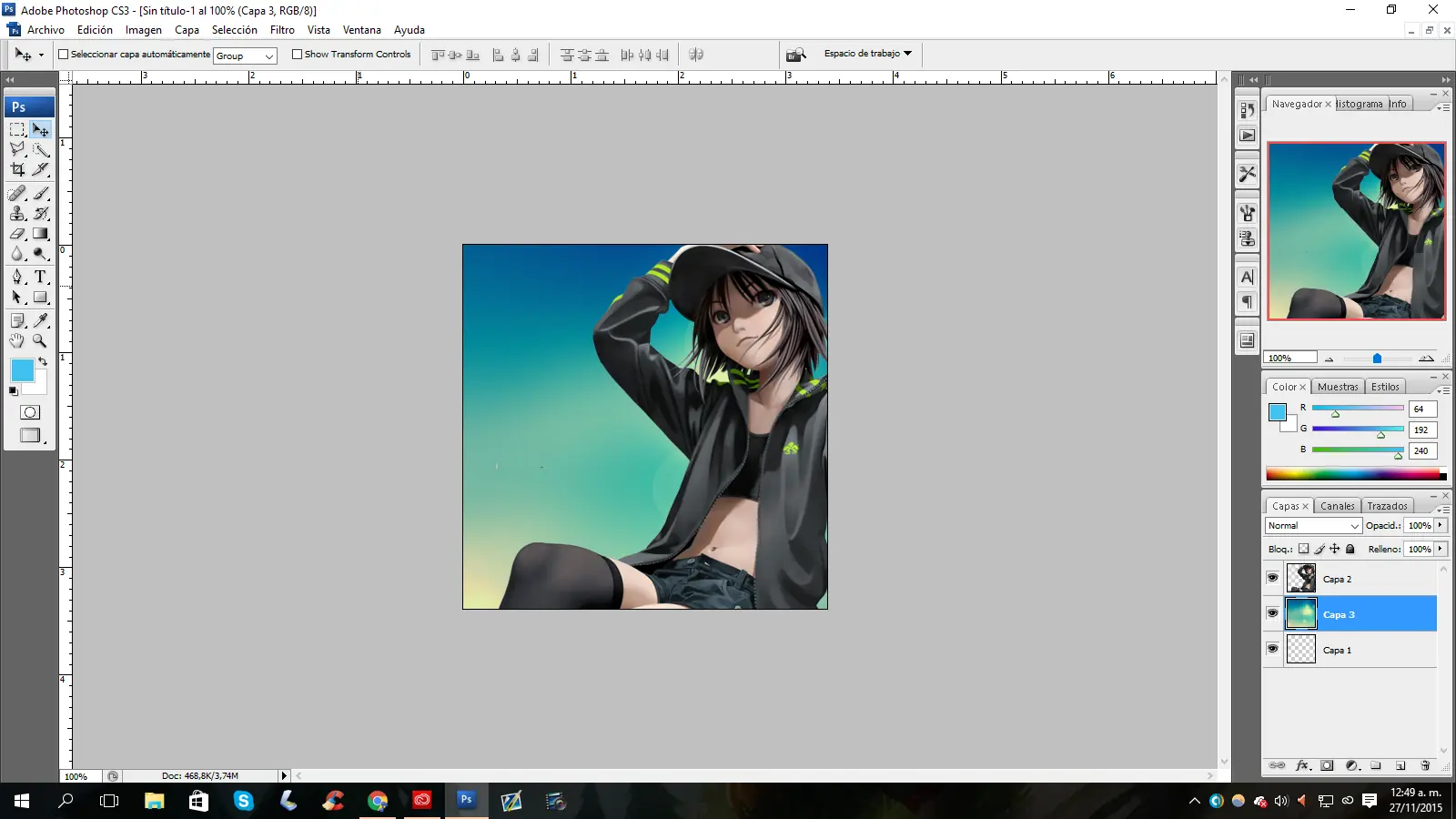1456x819 pixels.
Task: Click the foreground color swatch in toolbox
Action: coord(22,369)
